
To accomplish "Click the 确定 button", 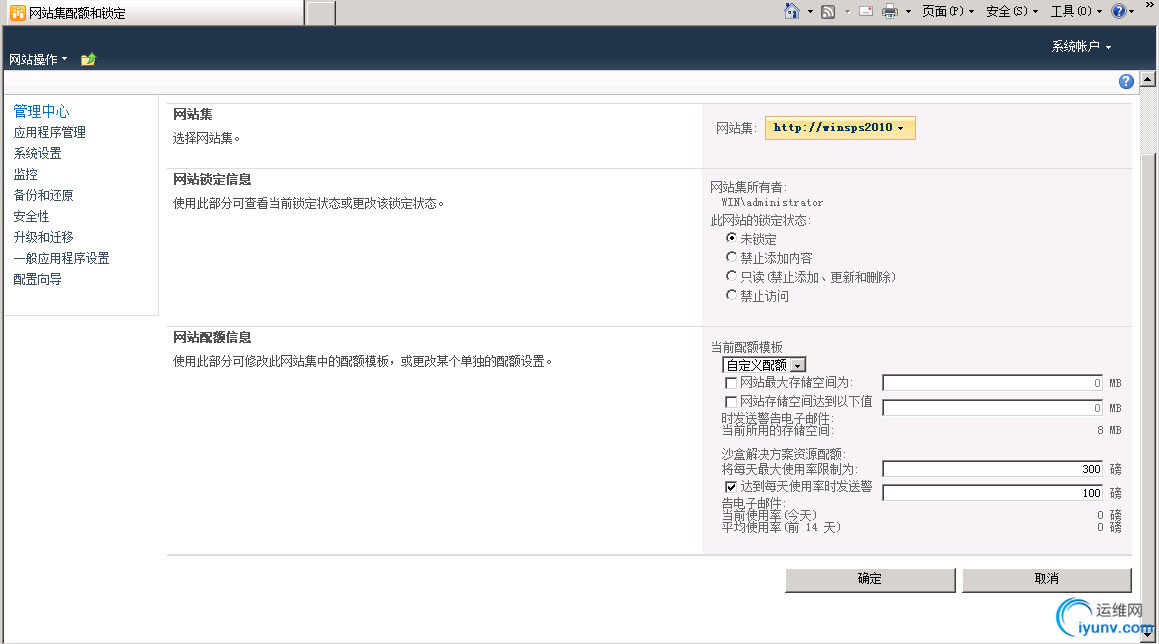I will 870,580.
